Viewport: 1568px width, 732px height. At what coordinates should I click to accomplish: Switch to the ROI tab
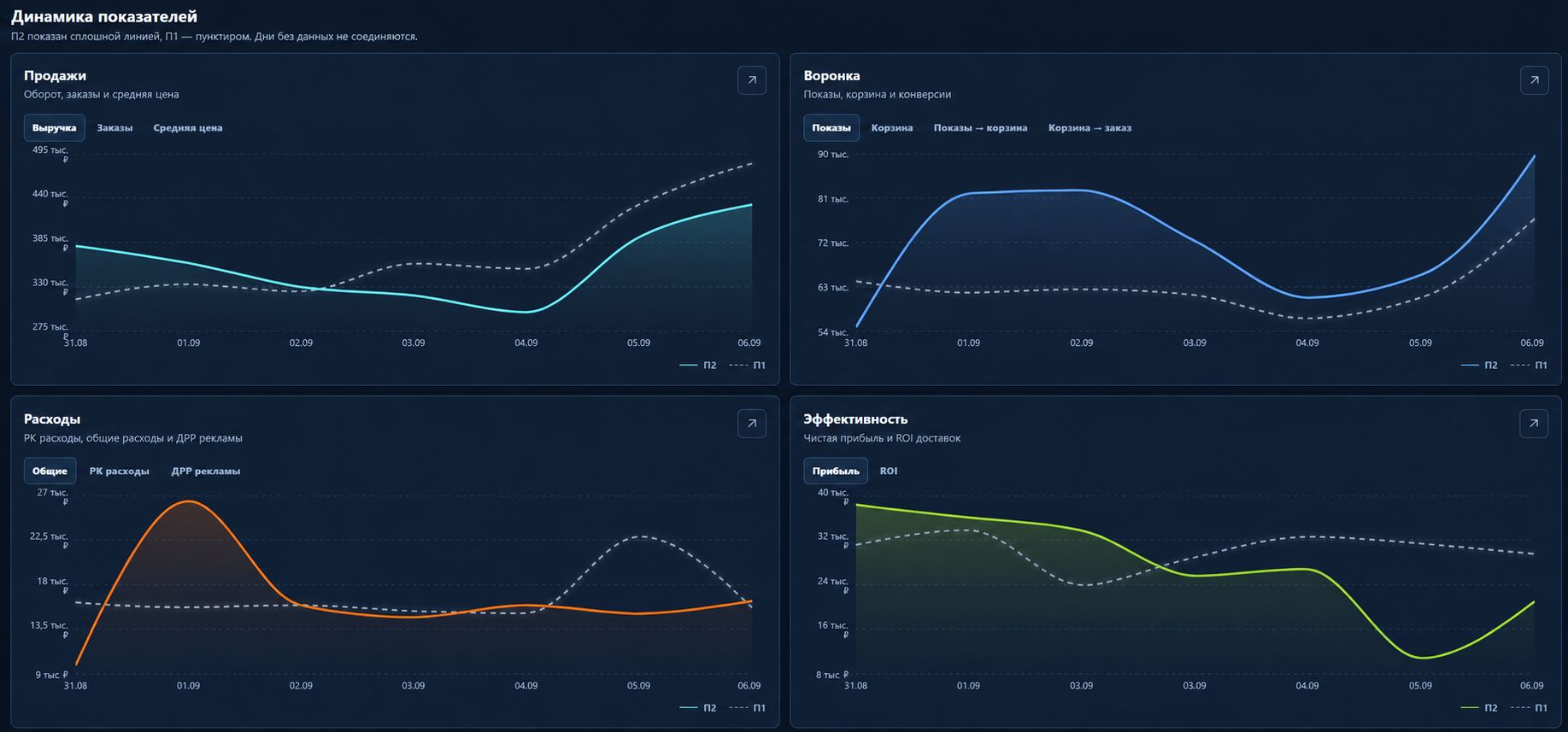pyautogui.click(x=889, y=471)
